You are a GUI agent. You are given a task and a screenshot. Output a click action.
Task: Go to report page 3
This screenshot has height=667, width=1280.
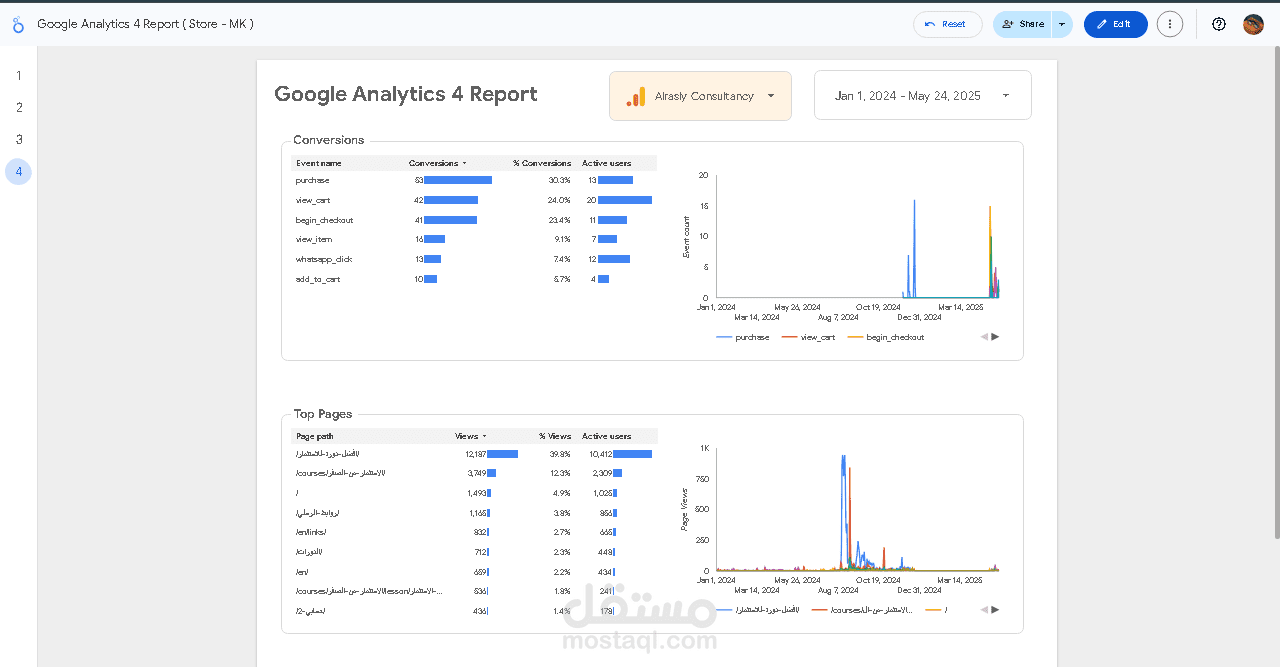click(18, 139)
